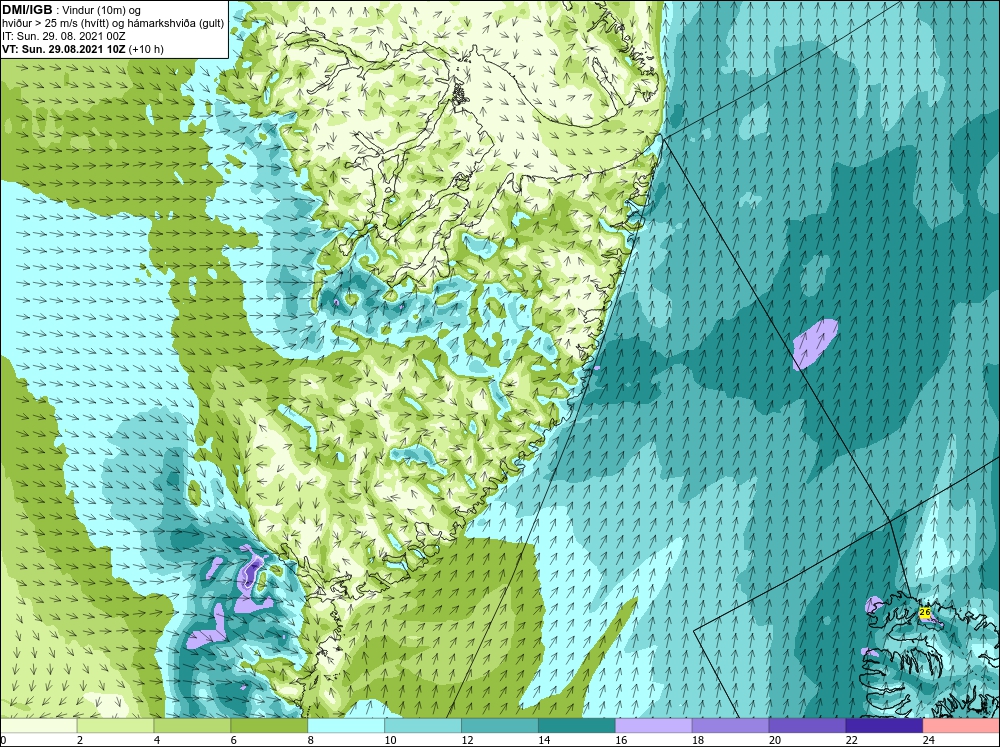Click the 20–22 m/s violet legend swatch
The image size is (1000, 747).
[807, 726]
